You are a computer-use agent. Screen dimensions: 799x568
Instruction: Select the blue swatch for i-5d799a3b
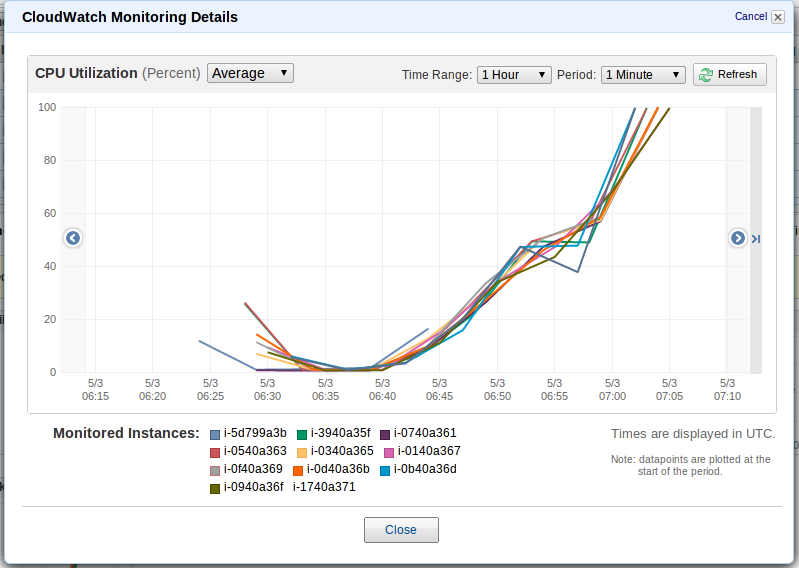(x=215, y=435)
